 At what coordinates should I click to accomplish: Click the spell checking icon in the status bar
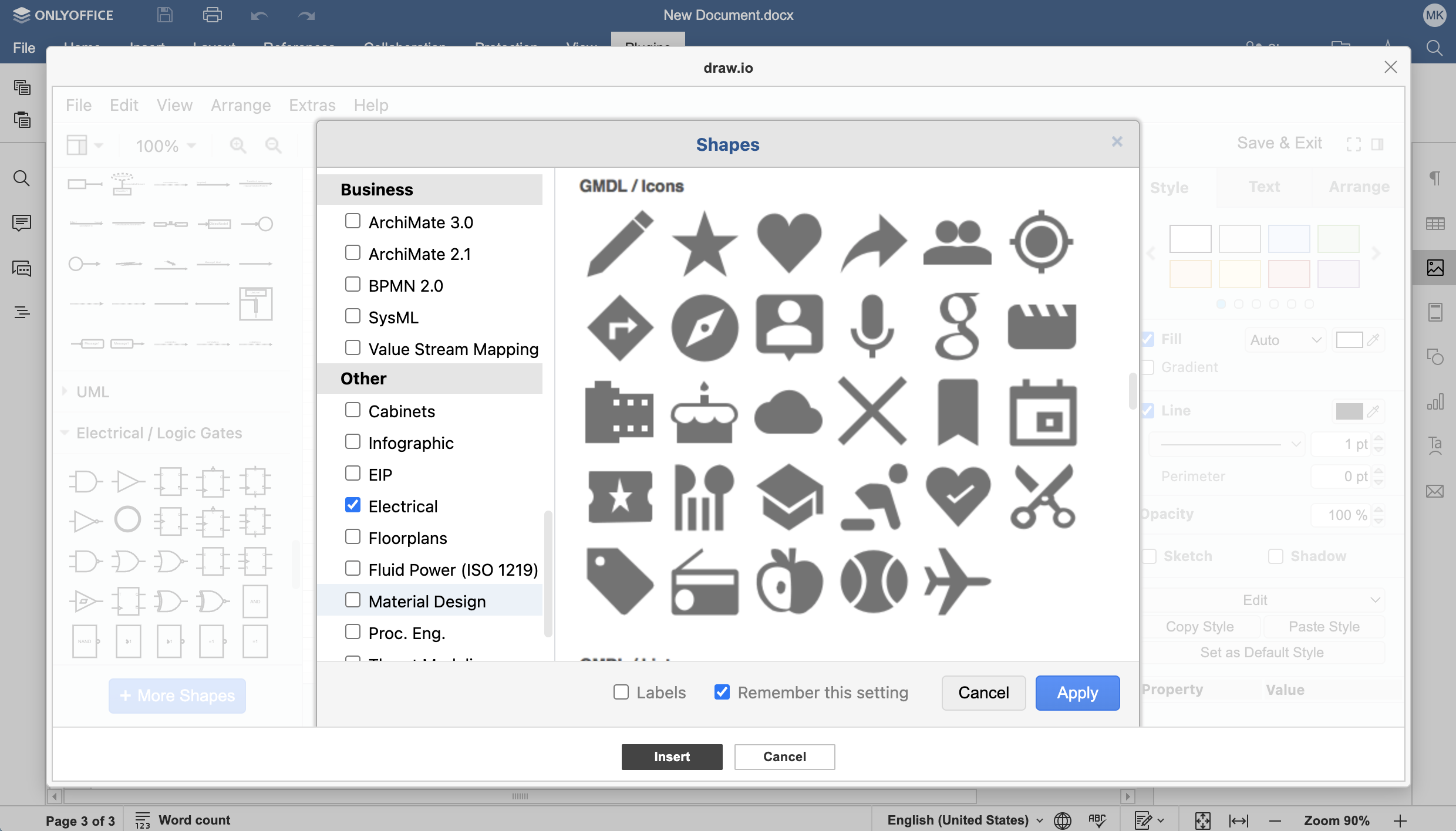(1097, 820)
